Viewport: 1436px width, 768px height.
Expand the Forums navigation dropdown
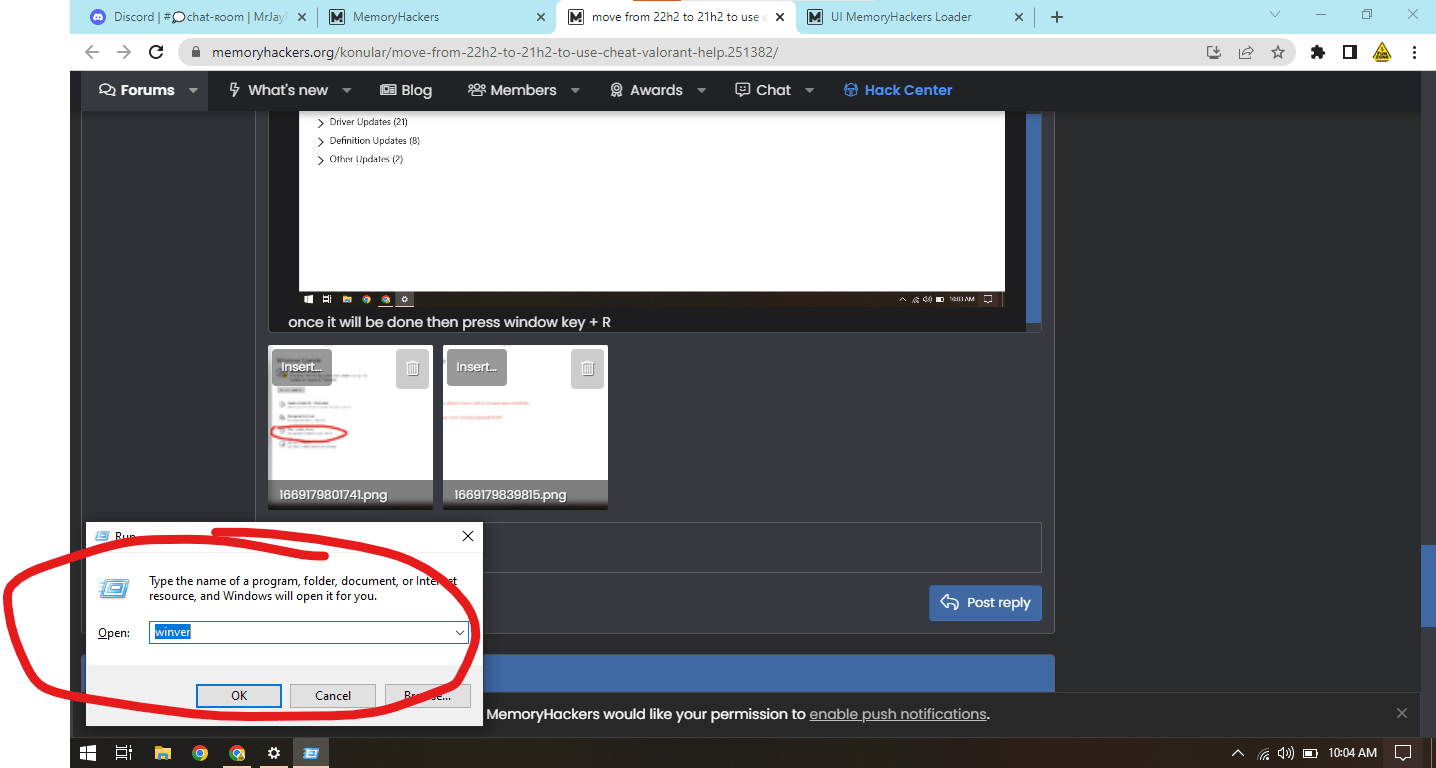pyautogui.click(x=193, y=90)
